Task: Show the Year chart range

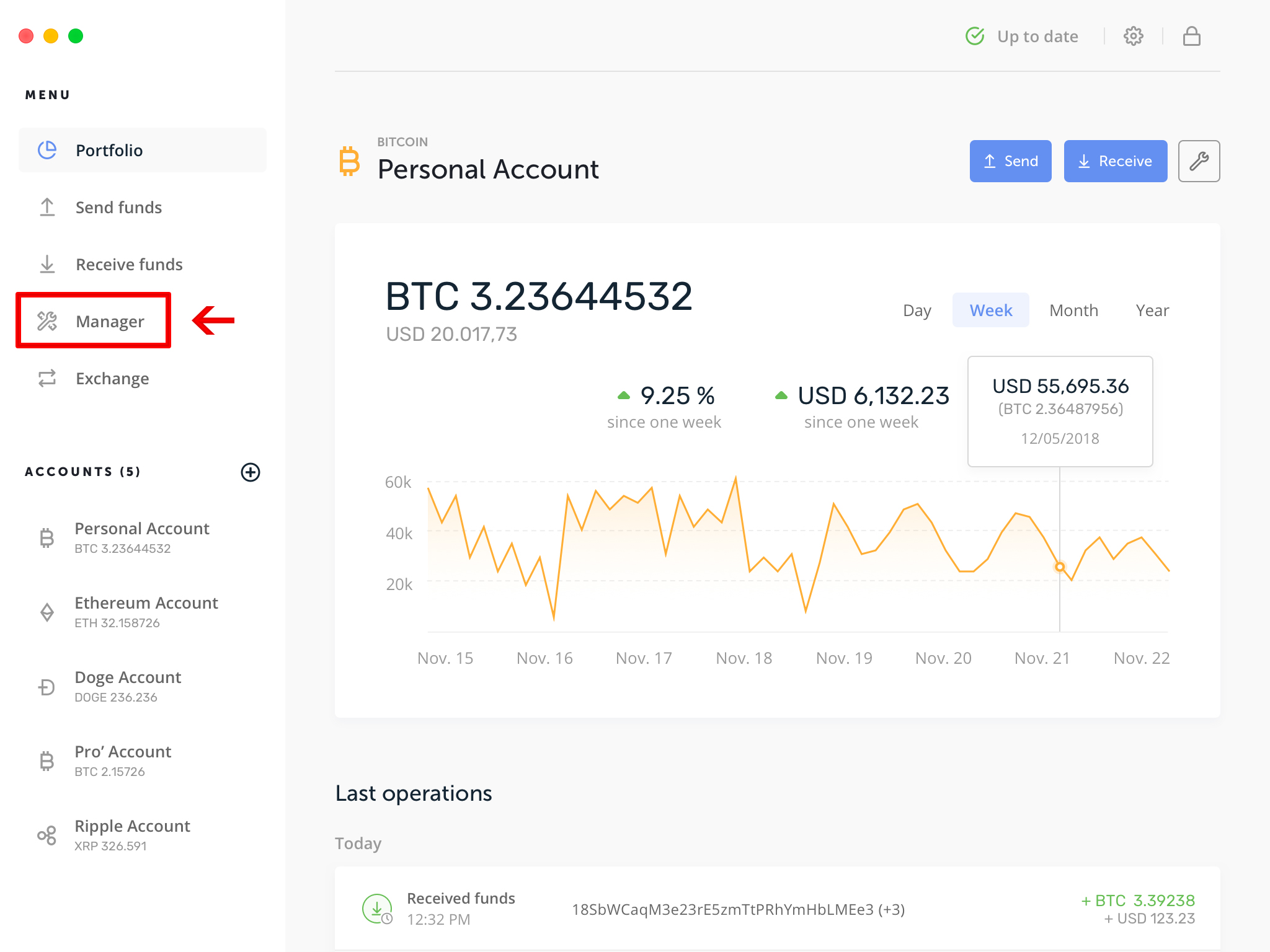Action: tap(1152, 311)
